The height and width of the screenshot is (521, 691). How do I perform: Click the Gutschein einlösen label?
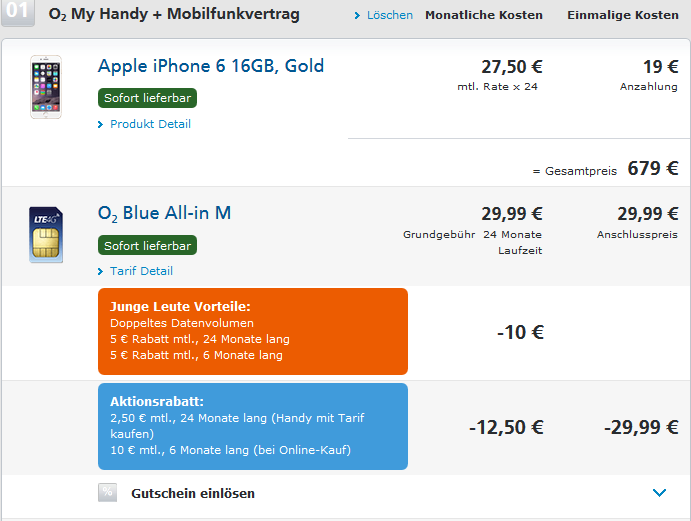[193, 493]
